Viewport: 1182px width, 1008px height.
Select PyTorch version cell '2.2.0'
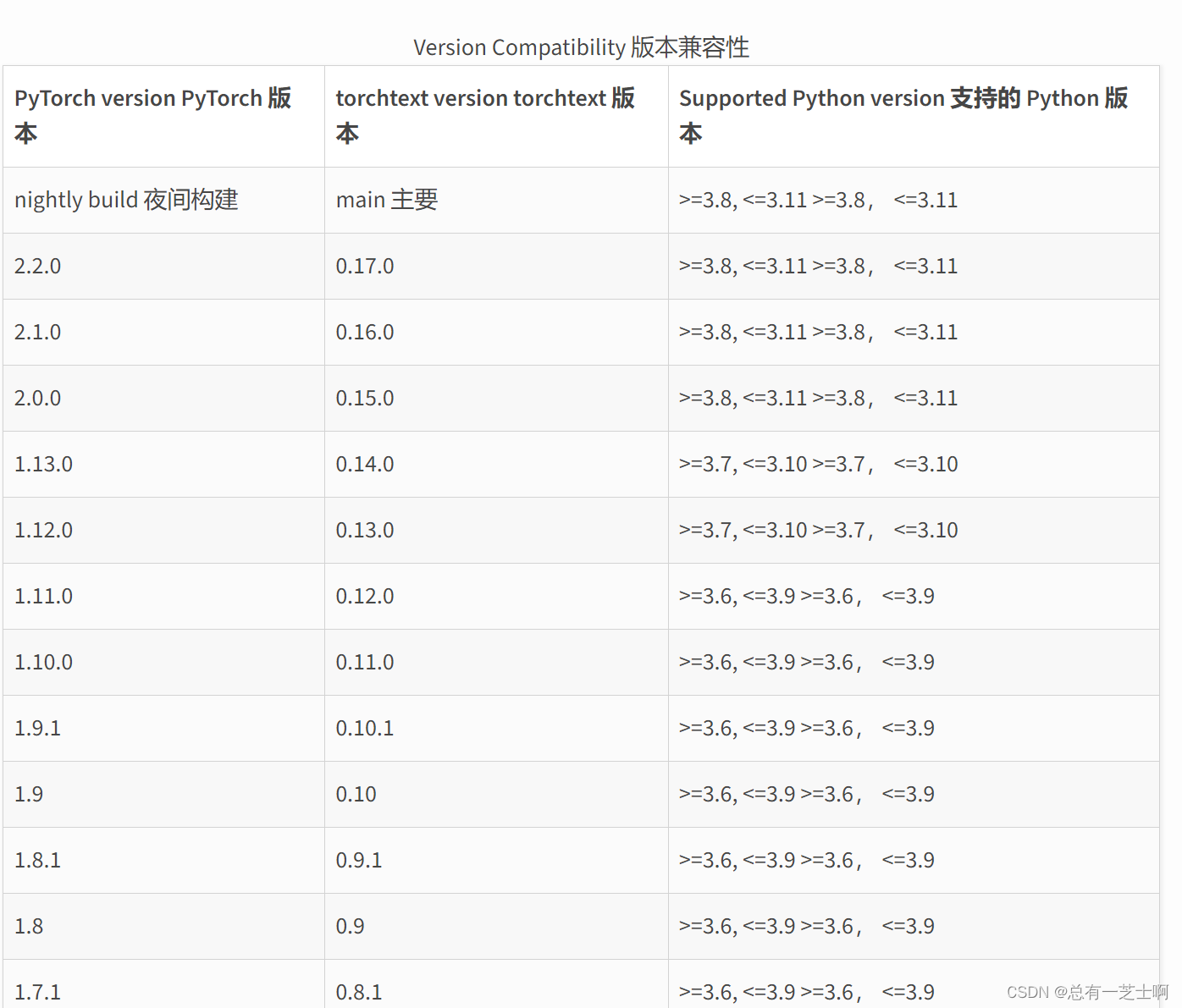tap(164, 267)
